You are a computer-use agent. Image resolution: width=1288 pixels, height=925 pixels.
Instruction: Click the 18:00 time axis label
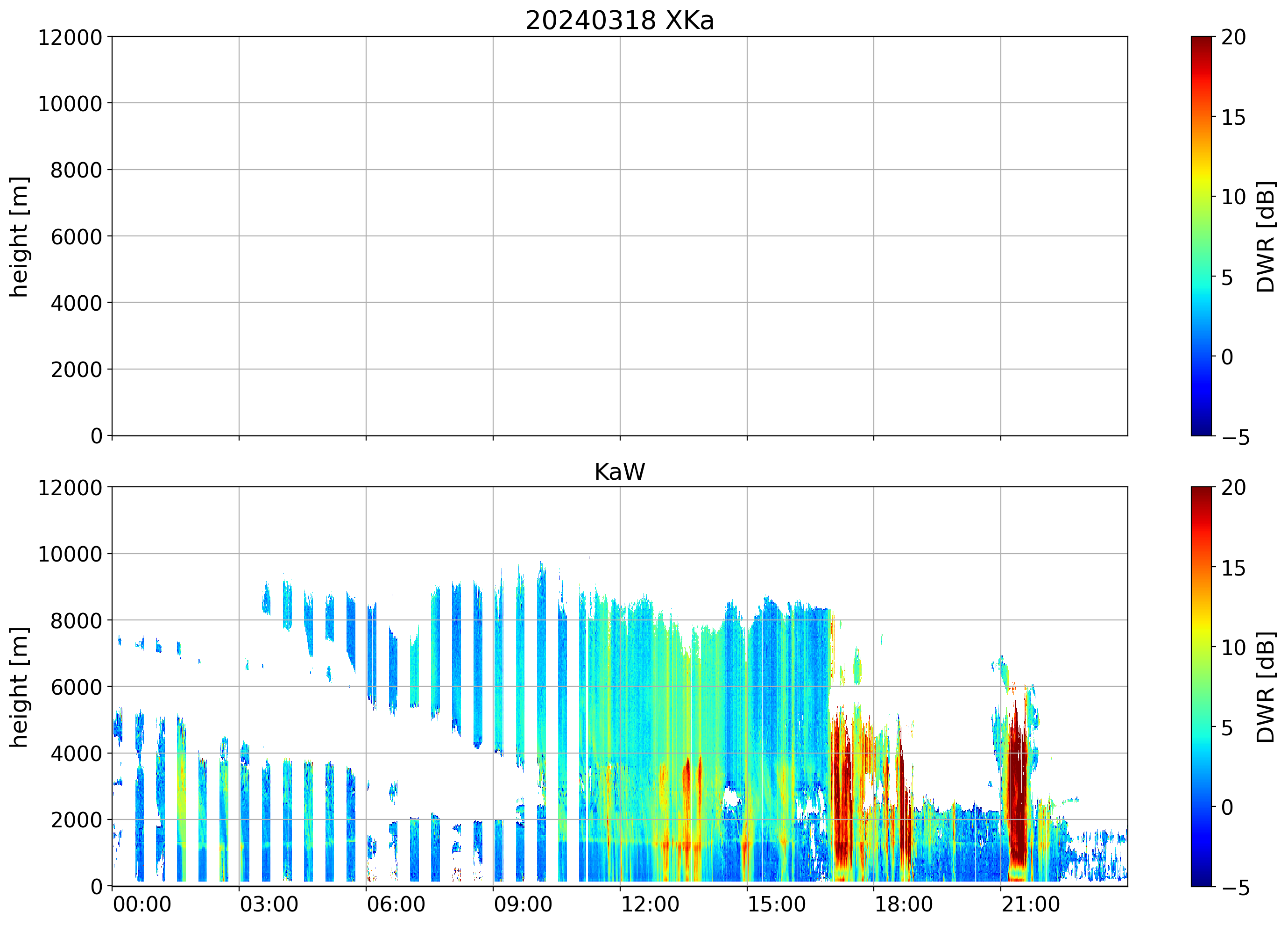pos(903,904)
